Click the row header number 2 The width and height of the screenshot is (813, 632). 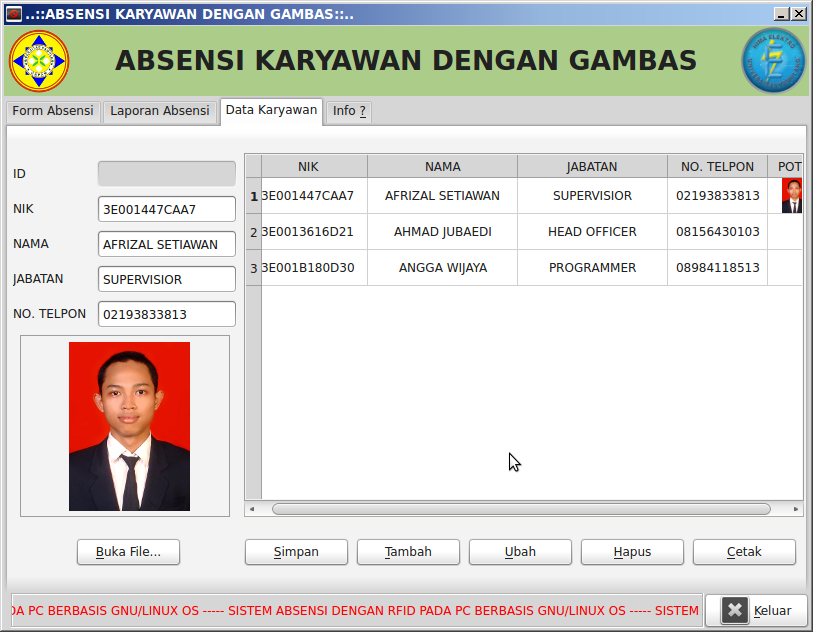click(254, 232)
